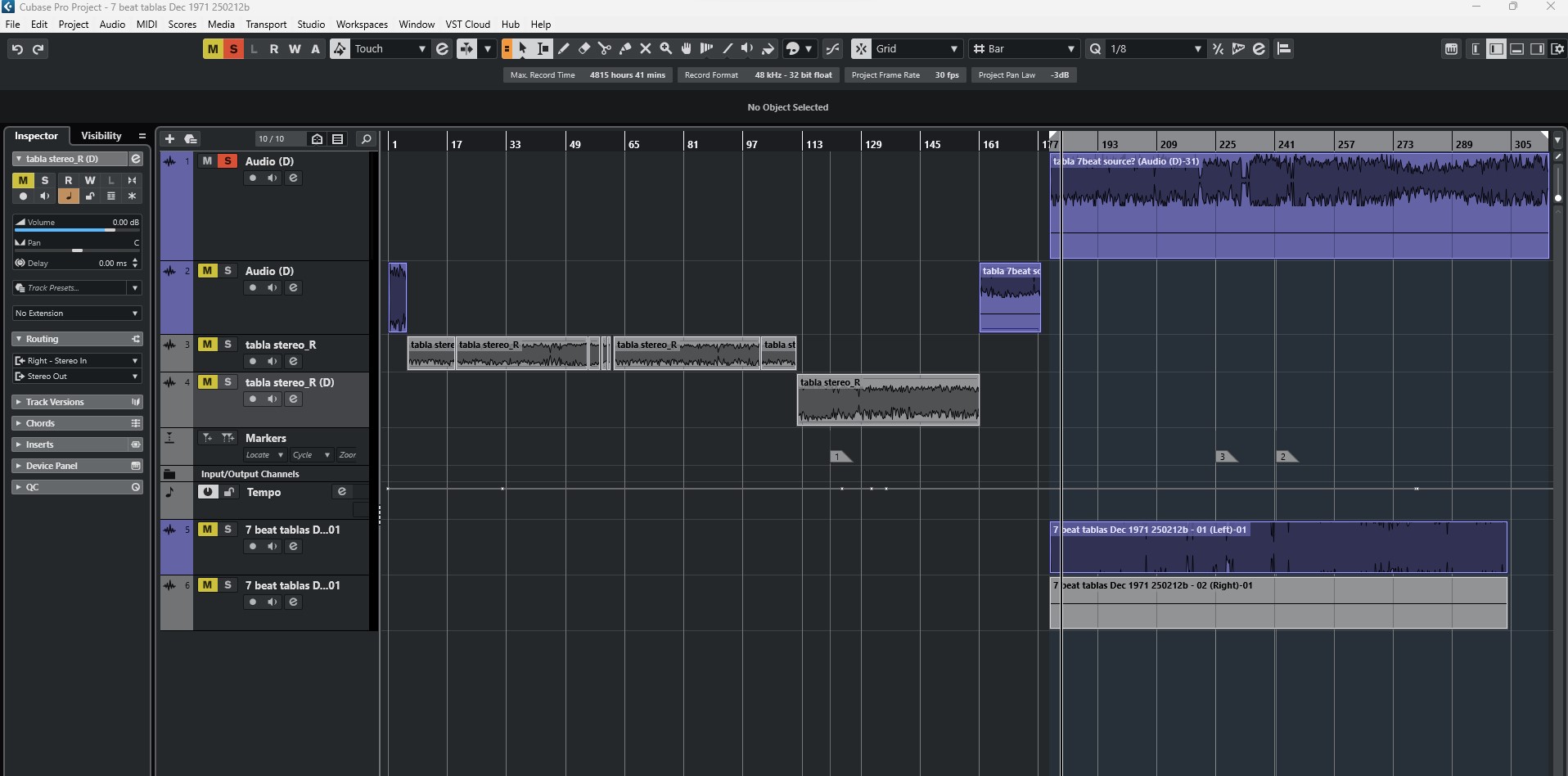Click the Quantize Q apply icon
The width and height of the screenshot is (1568, 776).
pos(1095,49)
